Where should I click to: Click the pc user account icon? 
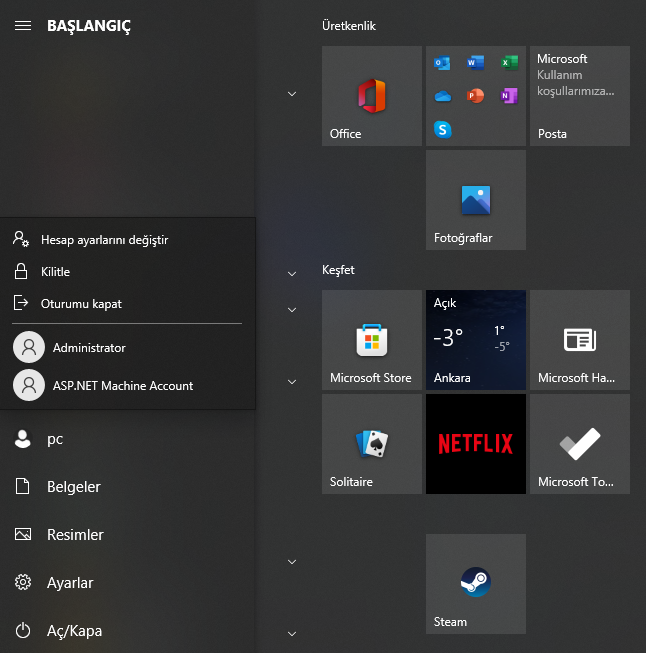point(22,439)
